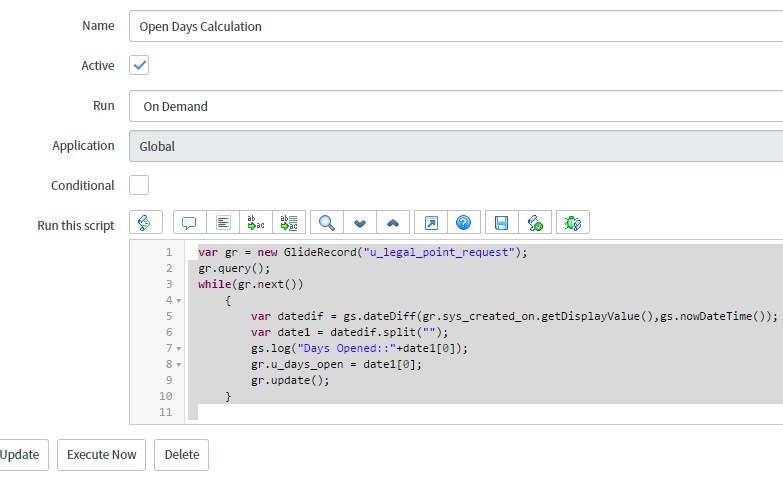Toggle the fold arrow on line 8
The height and width of the screenshot is (493, 783).
point(179,365)
